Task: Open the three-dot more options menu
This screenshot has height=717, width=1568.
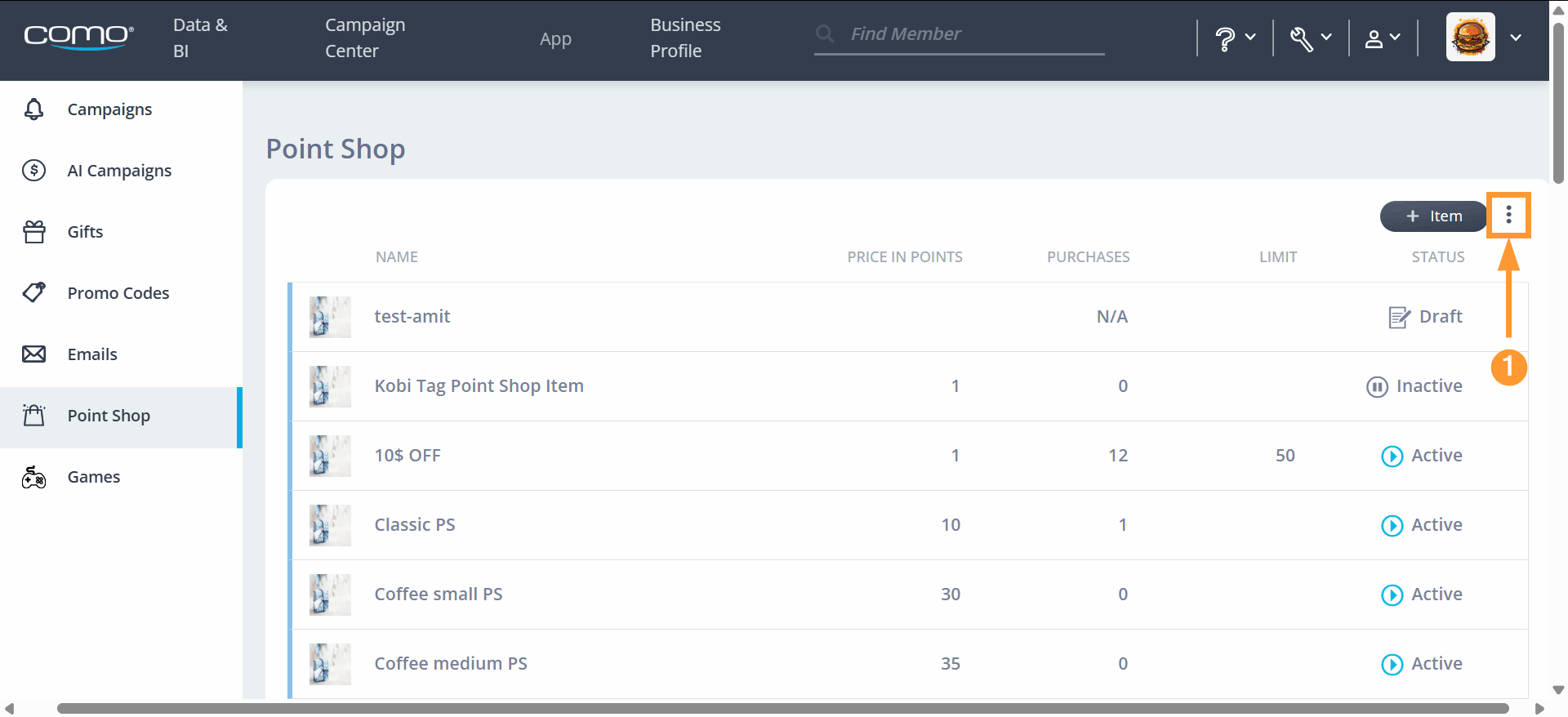Action: [x=1508, y=215]
